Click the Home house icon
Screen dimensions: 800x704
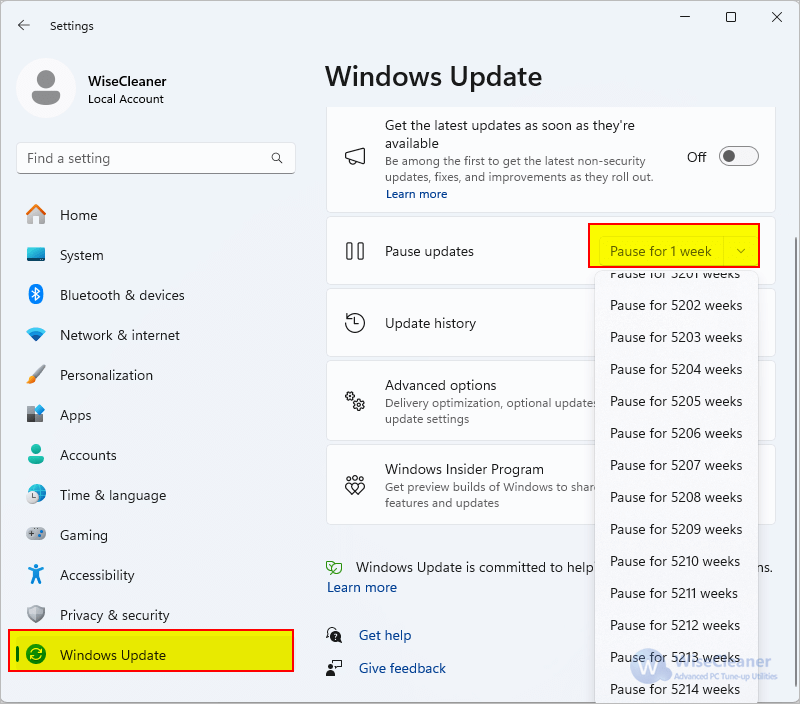tap(36, 215)
